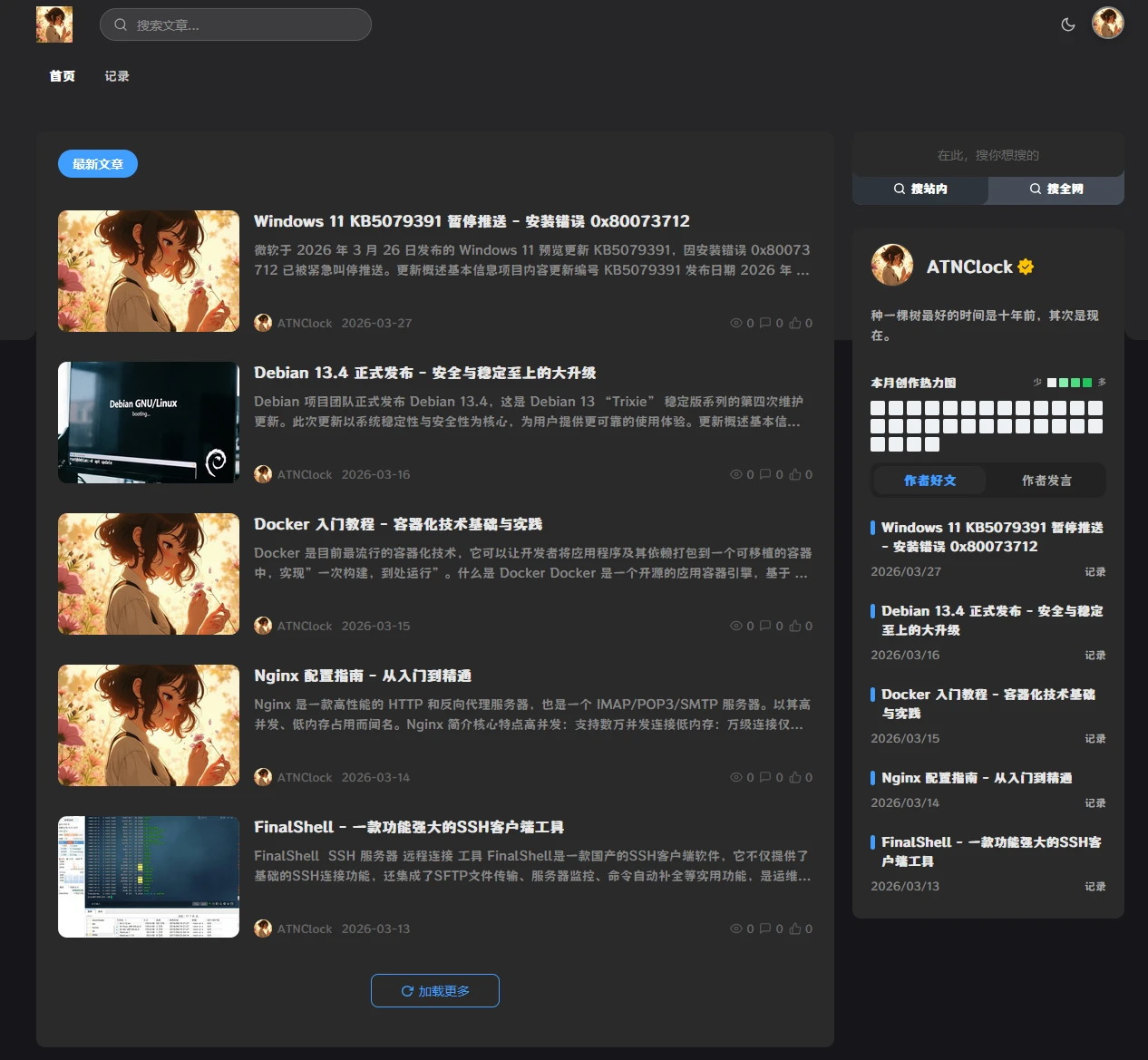Click comment icon on FinalShell article
The image size is (1148, 1060).
pyautogui.click(x=765, y=929)
